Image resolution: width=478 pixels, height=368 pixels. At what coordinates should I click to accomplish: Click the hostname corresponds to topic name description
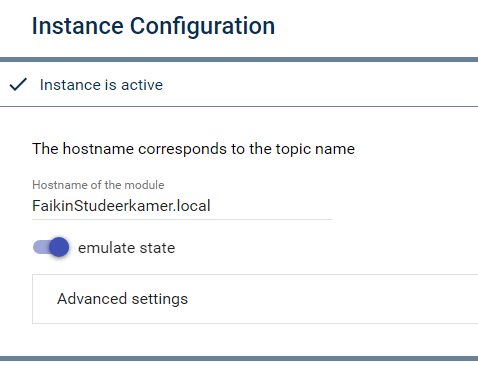[193, 149]
